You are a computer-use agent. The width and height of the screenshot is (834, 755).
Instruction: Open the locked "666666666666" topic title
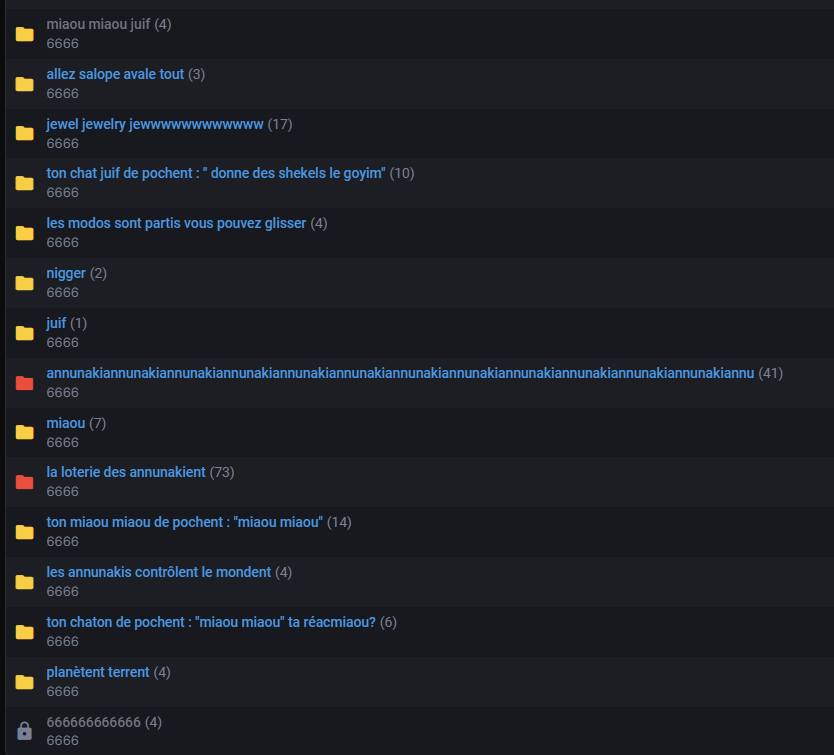point(94,721)
